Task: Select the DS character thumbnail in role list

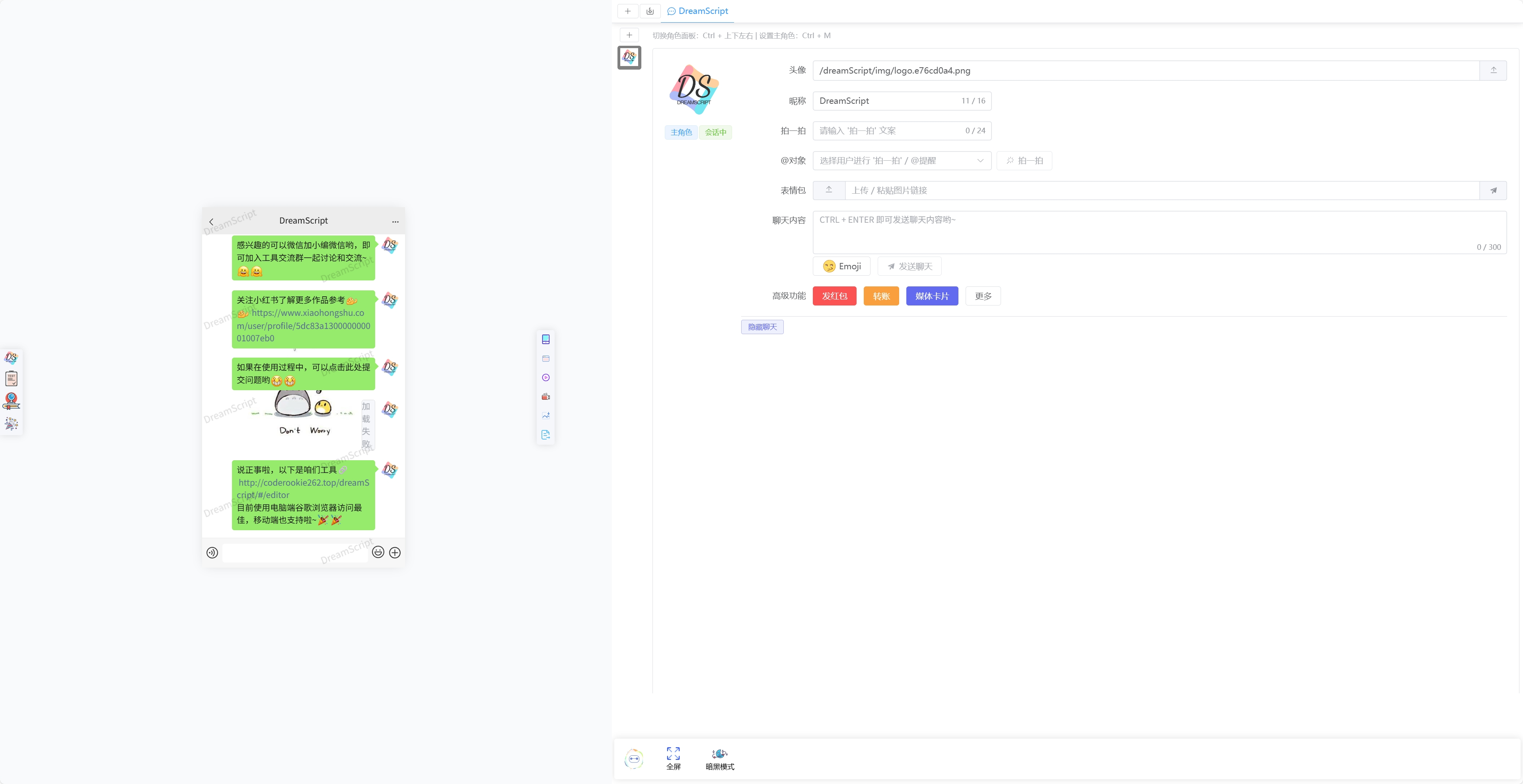Action: pyautogui.click(x=629, y=57)
